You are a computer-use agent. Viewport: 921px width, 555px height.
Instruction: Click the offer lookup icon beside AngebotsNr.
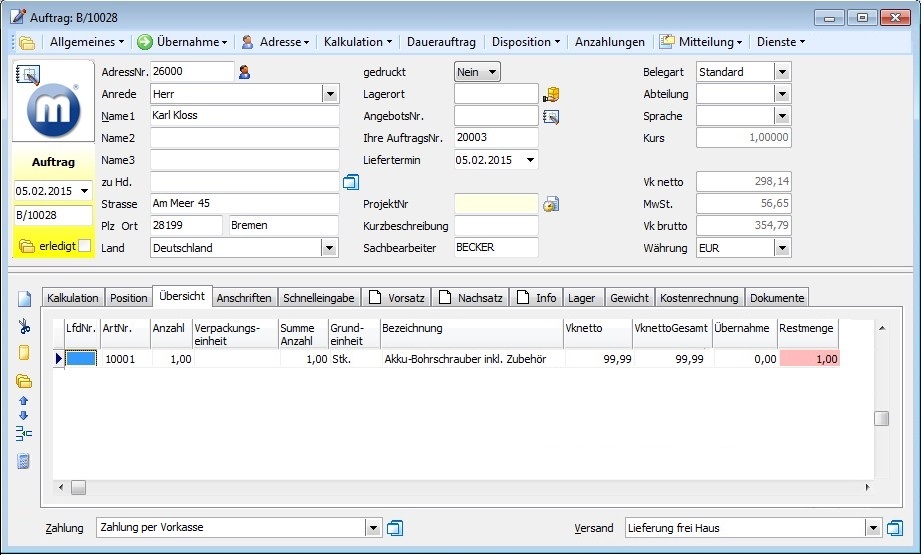point(551,116)
